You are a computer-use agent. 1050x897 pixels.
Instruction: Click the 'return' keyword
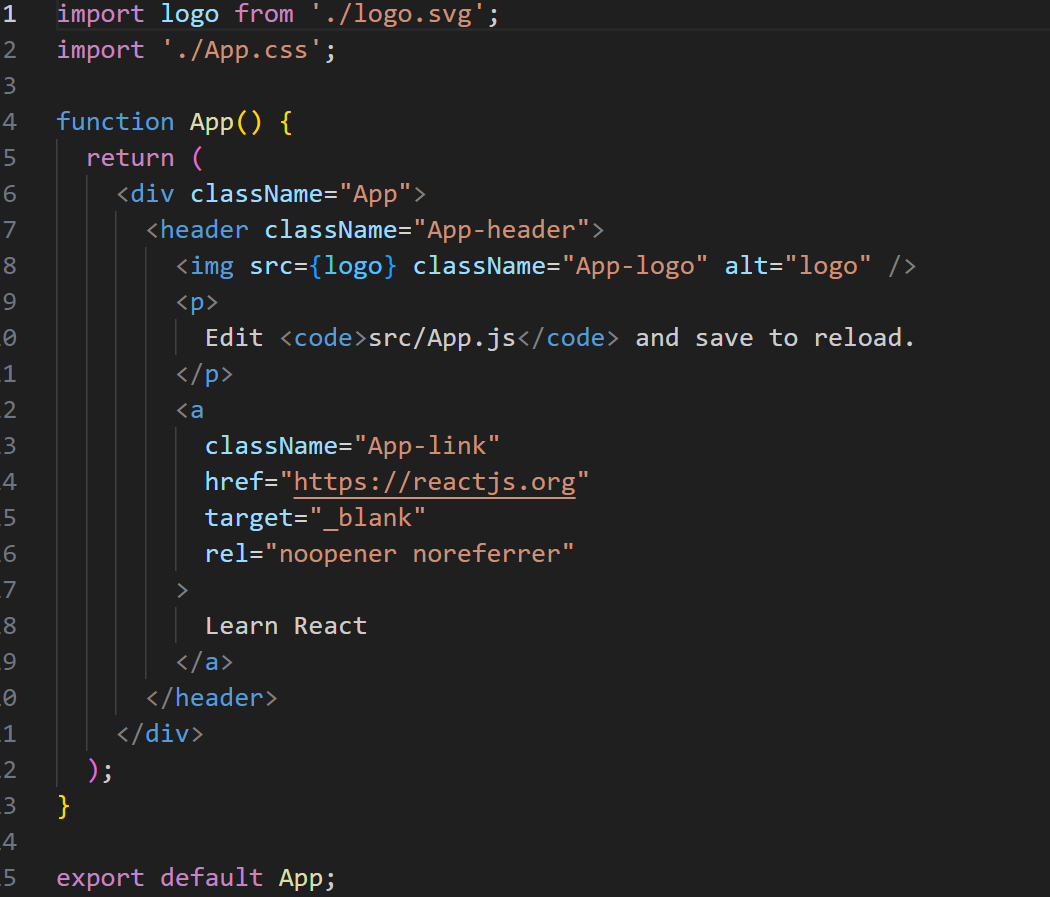(x=130, y=158)
